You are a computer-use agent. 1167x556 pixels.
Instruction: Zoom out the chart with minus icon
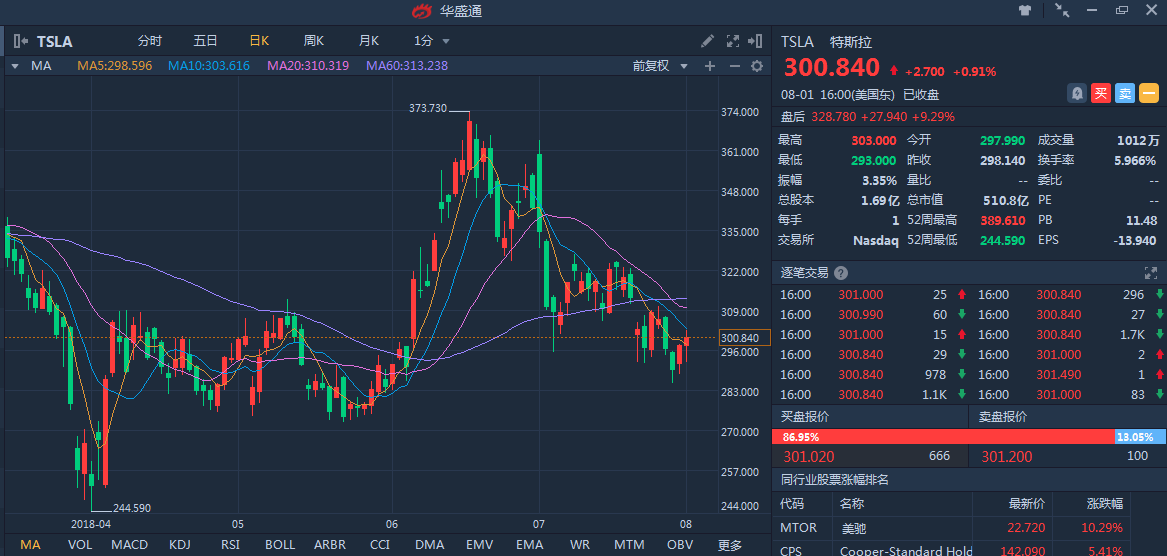click(734, 66)
